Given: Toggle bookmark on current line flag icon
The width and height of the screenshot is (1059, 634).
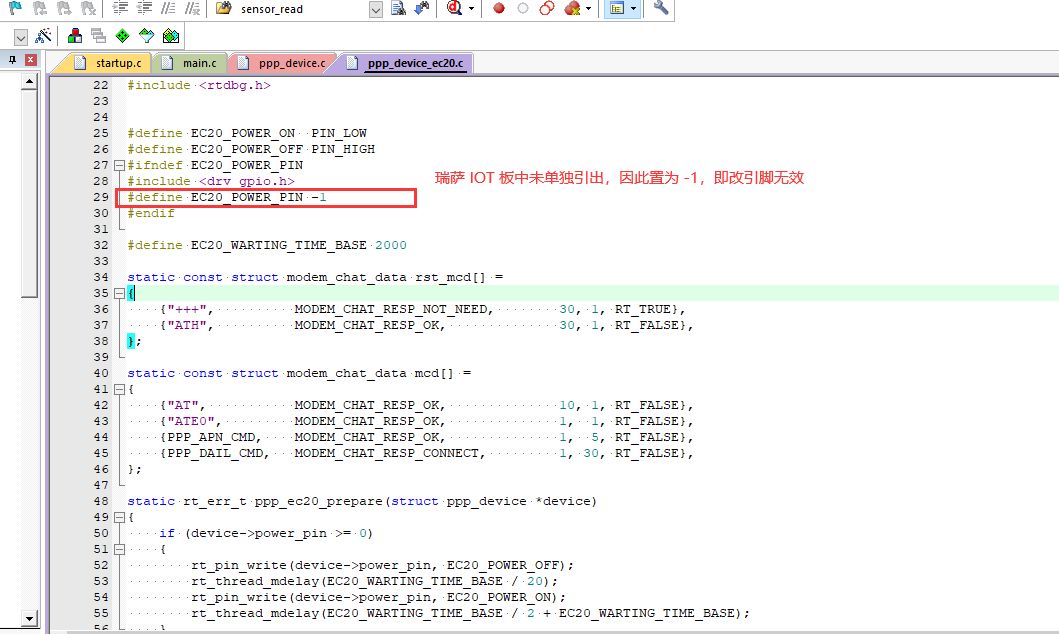Looking at the screenshot, I should coord(17,9).
